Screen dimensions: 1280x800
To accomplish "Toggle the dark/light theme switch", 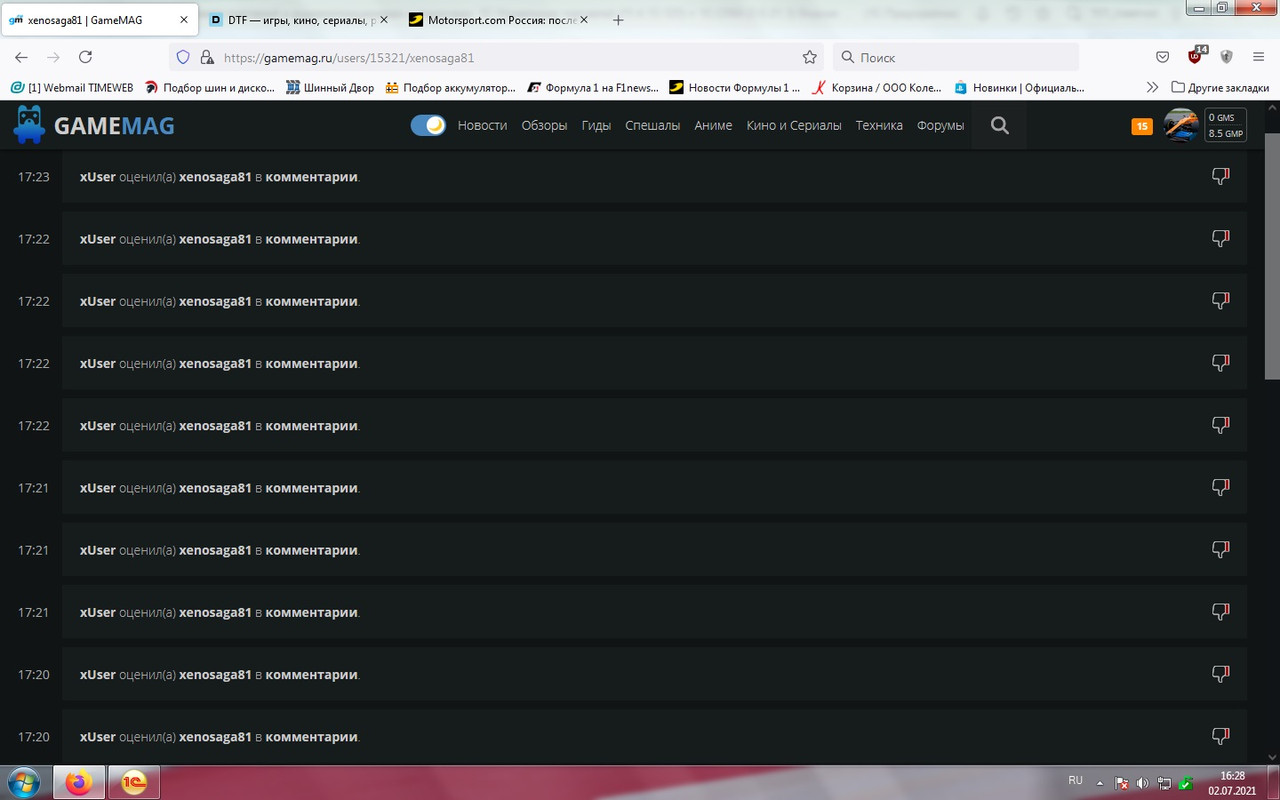I will pyautogui.click(x=428, y=125).
